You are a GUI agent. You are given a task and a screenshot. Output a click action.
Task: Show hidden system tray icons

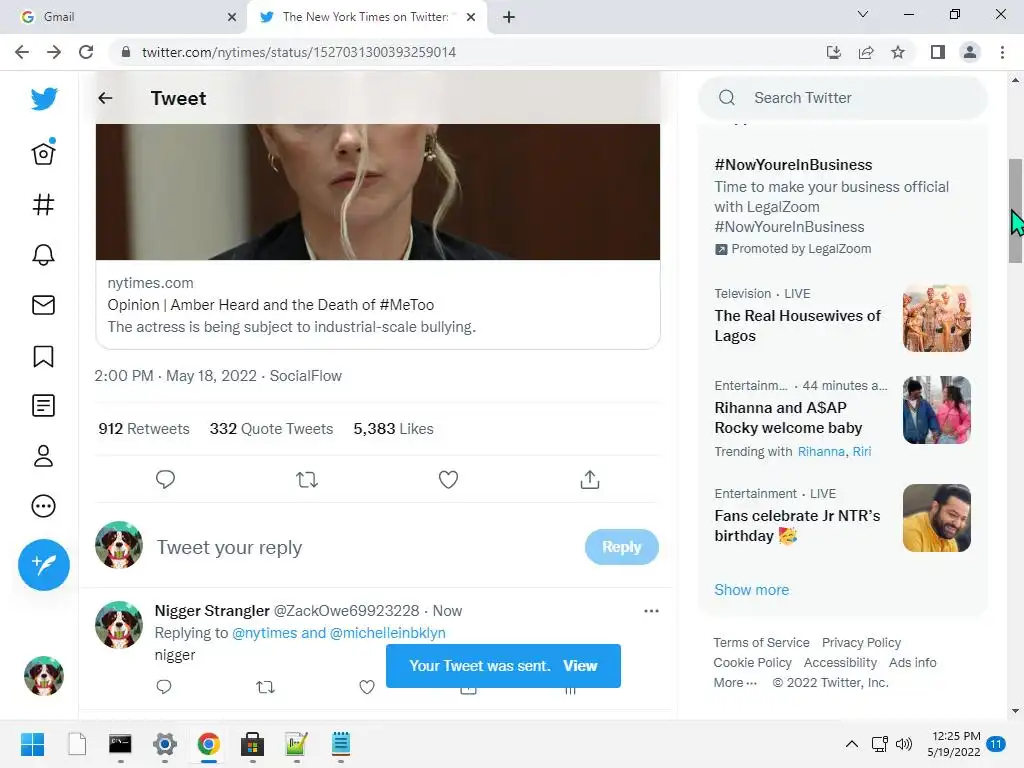coord(852,744)
